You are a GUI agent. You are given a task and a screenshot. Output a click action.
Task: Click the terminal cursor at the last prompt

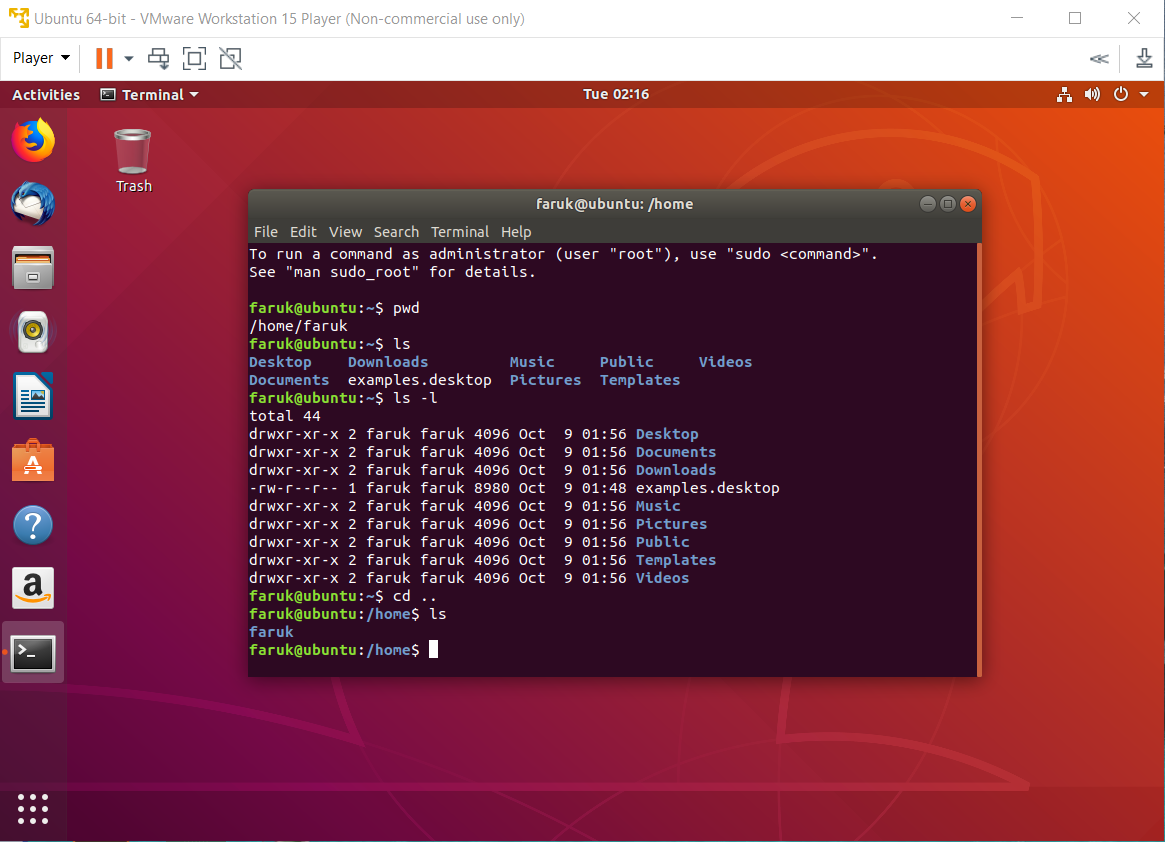[433, 650]
